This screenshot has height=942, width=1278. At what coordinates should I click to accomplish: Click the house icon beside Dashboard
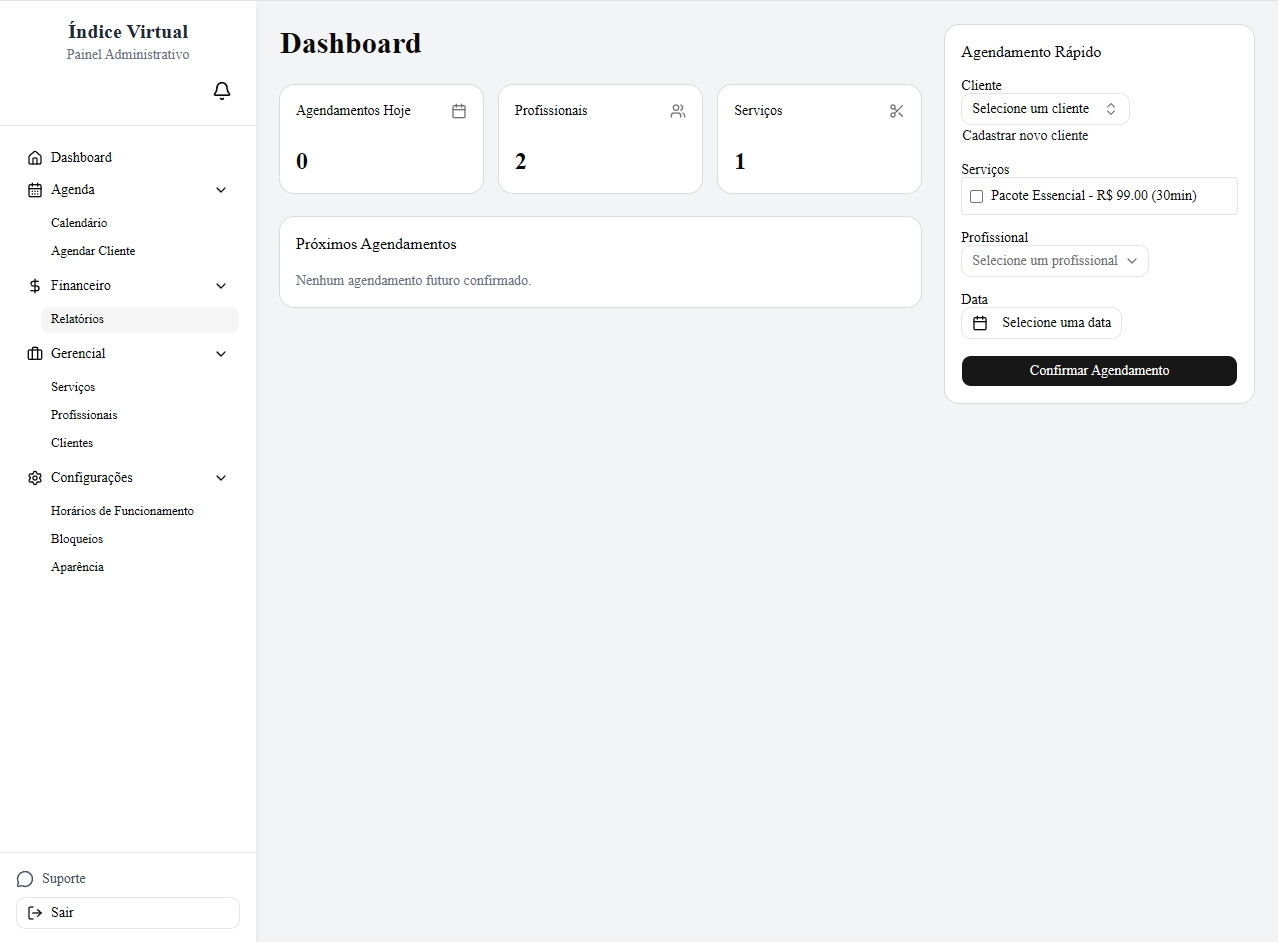coord(35,158)
